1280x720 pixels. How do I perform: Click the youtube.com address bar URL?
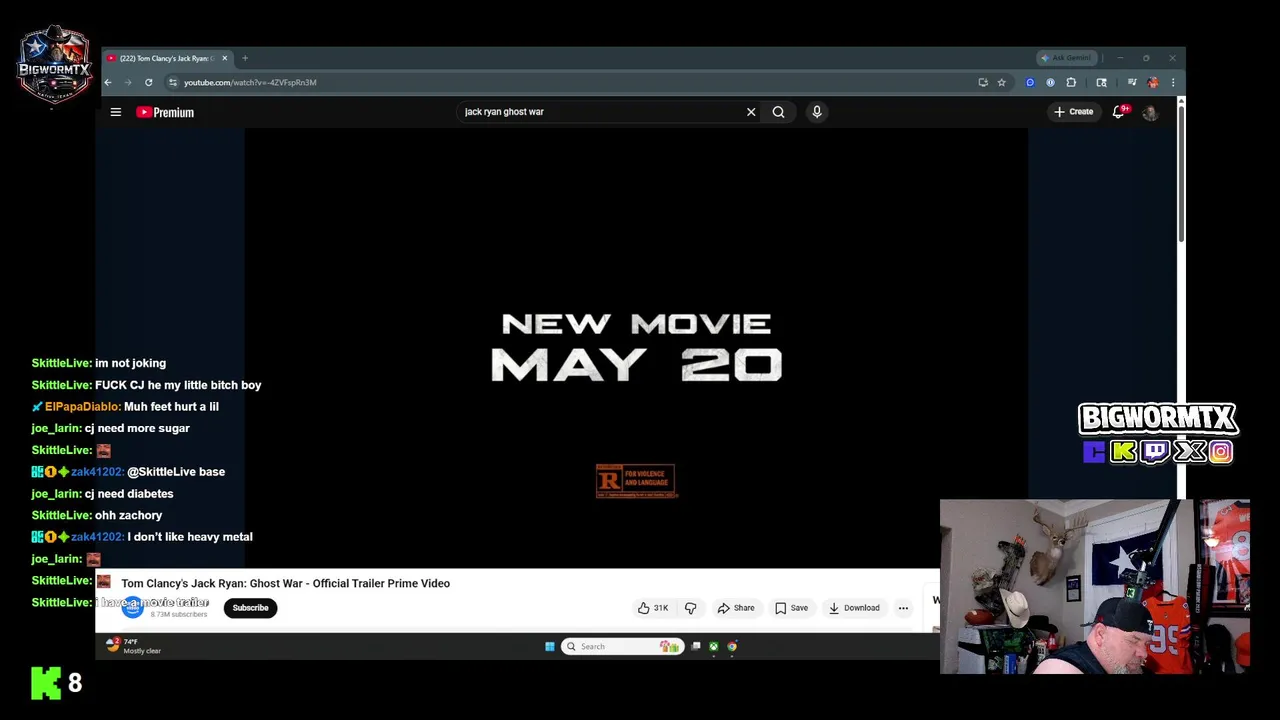(250, 82)
